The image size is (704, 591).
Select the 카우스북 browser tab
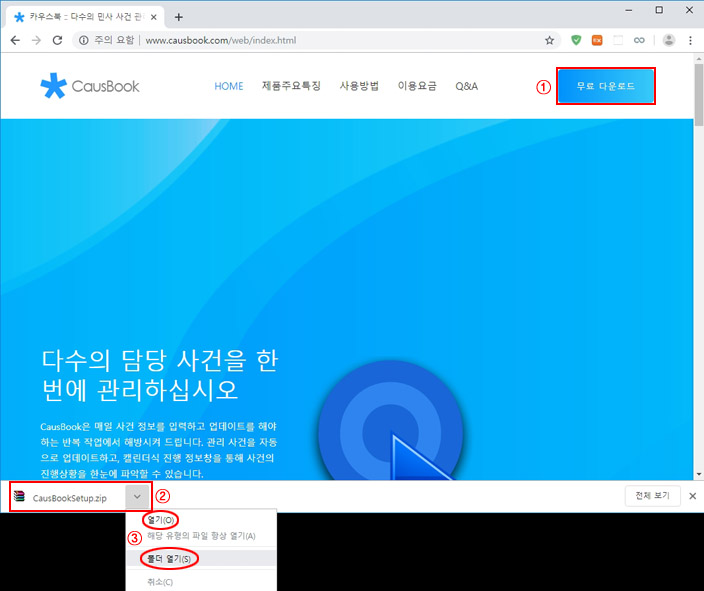click(x=84, y=17)
